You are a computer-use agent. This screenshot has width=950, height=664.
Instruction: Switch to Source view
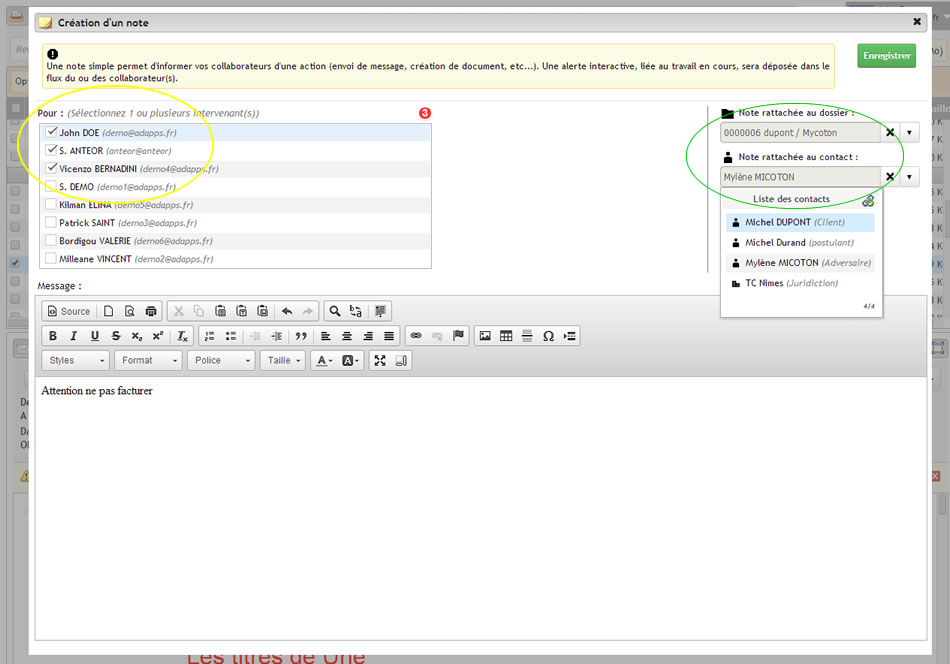(68, 311)
